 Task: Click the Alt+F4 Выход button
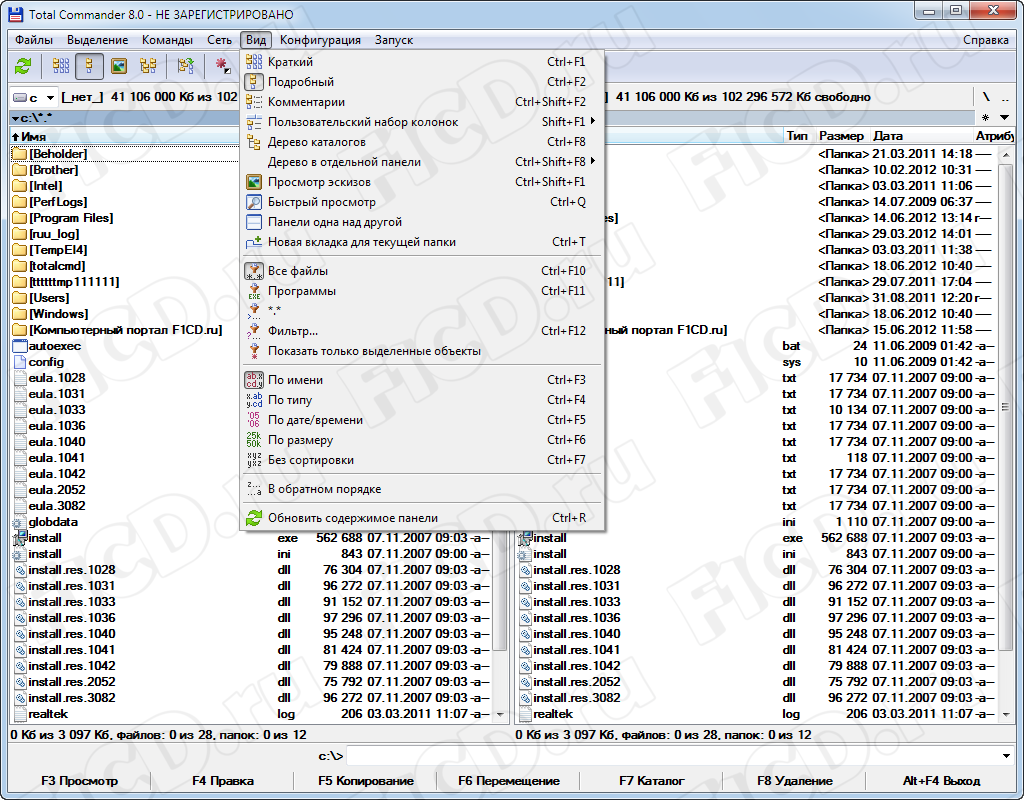click(x=941, y=781)
